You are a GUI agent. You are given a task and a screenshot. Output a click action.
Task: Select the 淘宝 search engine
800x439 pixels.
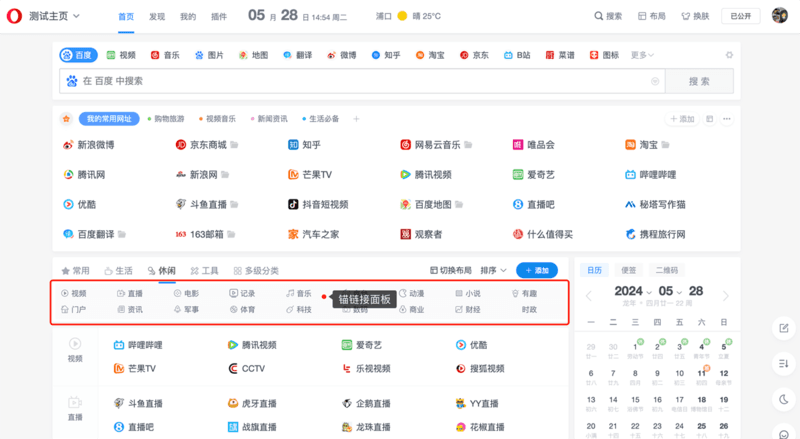[x=430, y=55]
